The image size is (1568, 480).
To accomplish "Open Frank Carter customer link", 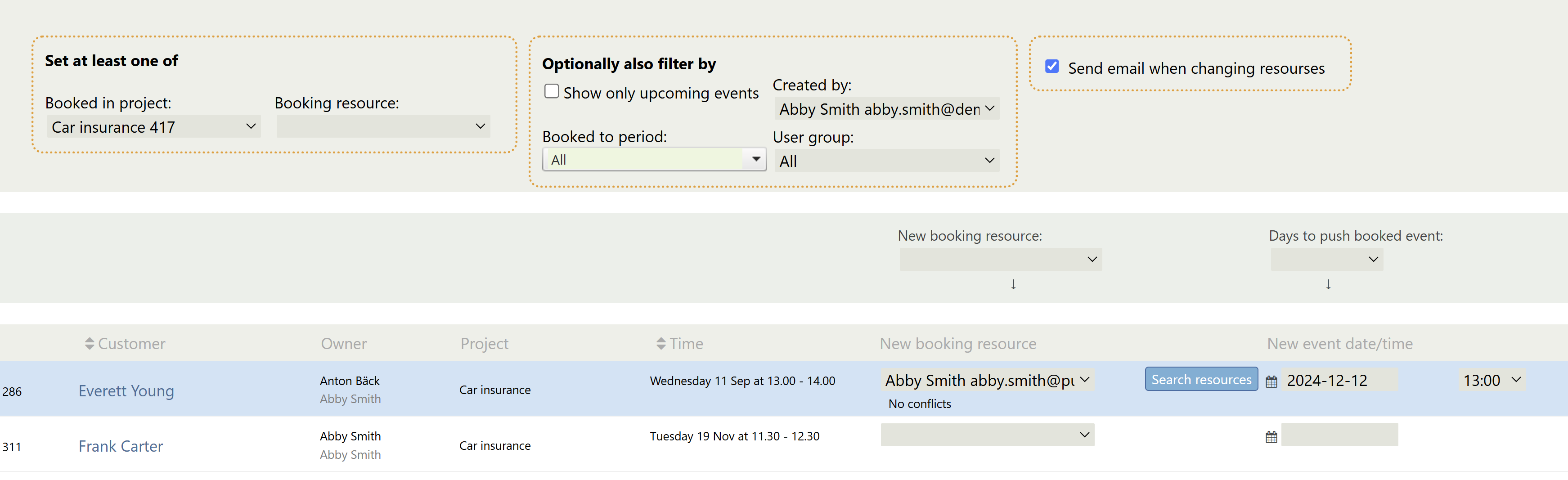I will 121,446.
